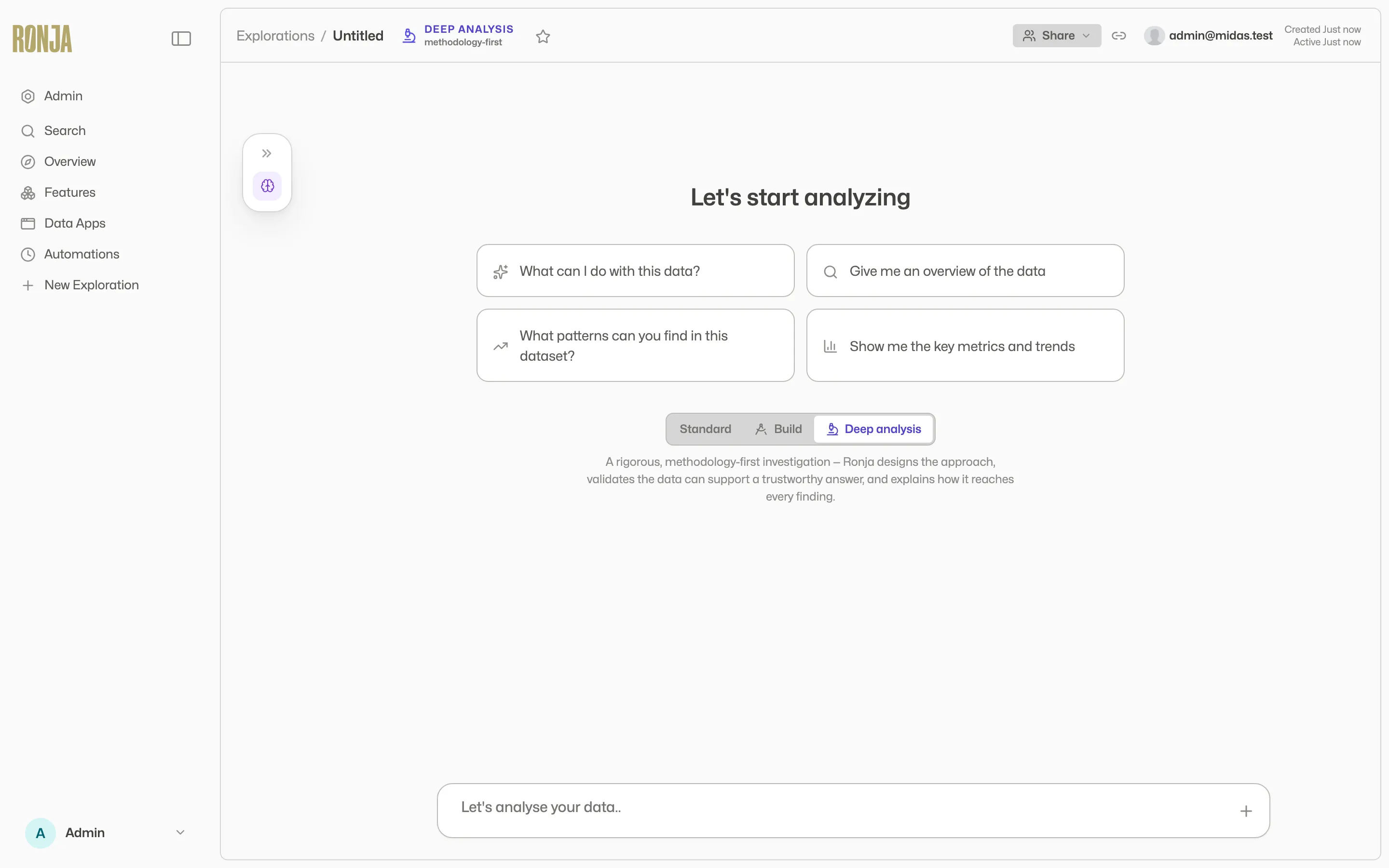Viewport: 1389px width, 868px height.
Task: Open the Share dropdown
Action: click(1057, 36)
